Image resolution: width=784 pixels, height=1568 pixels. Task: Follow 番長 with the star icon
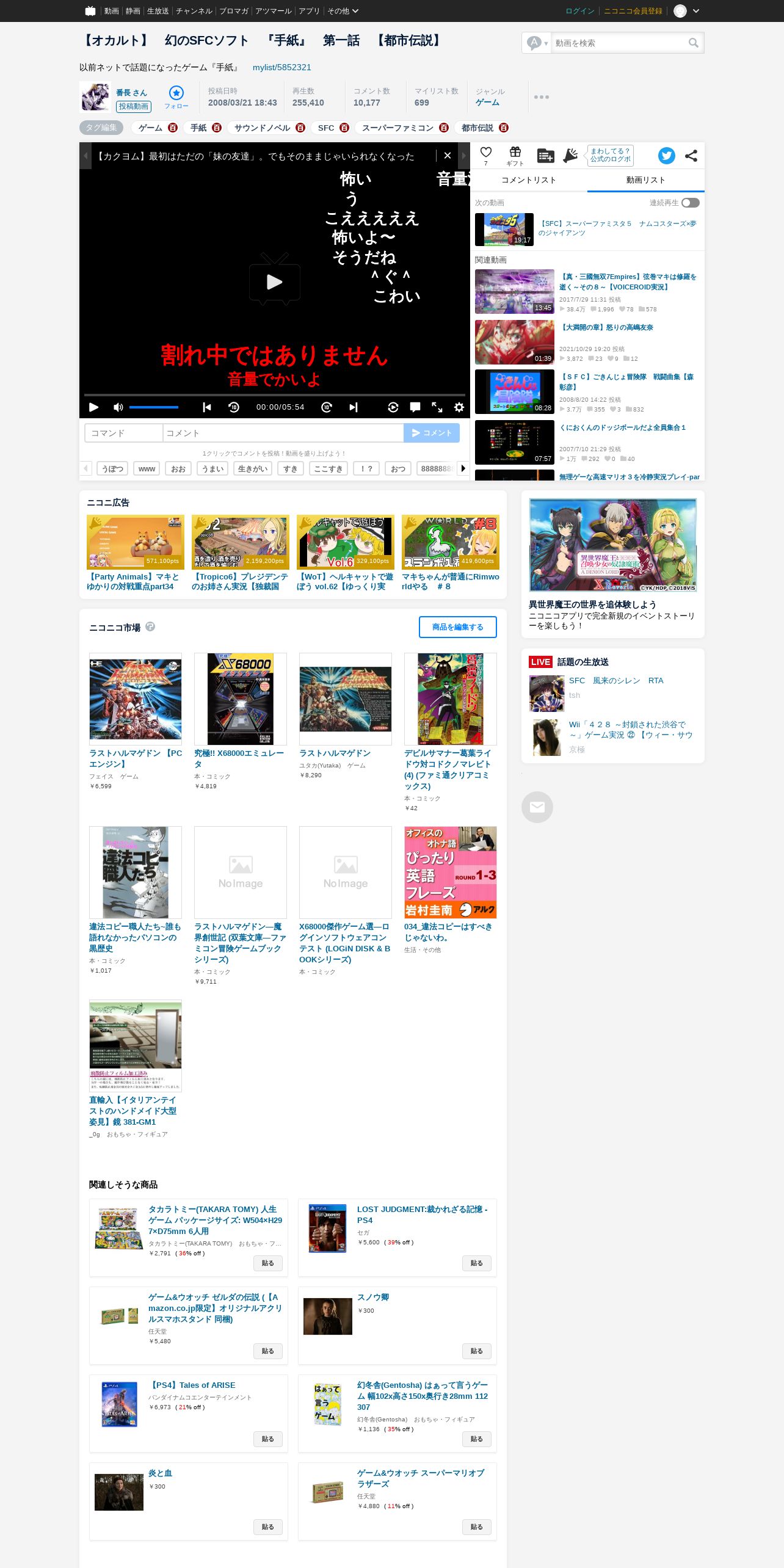[176, 93]
